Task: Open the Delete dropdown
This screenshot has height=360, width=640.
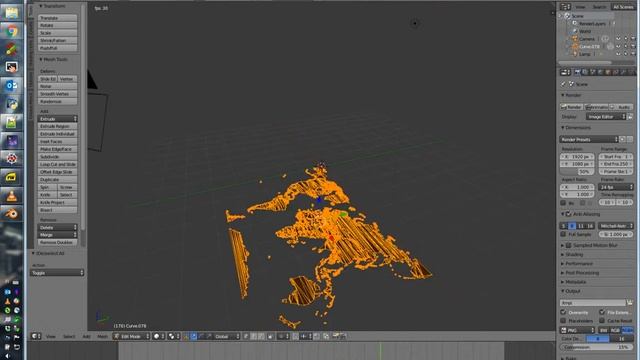Action: [x=58, y=227]
